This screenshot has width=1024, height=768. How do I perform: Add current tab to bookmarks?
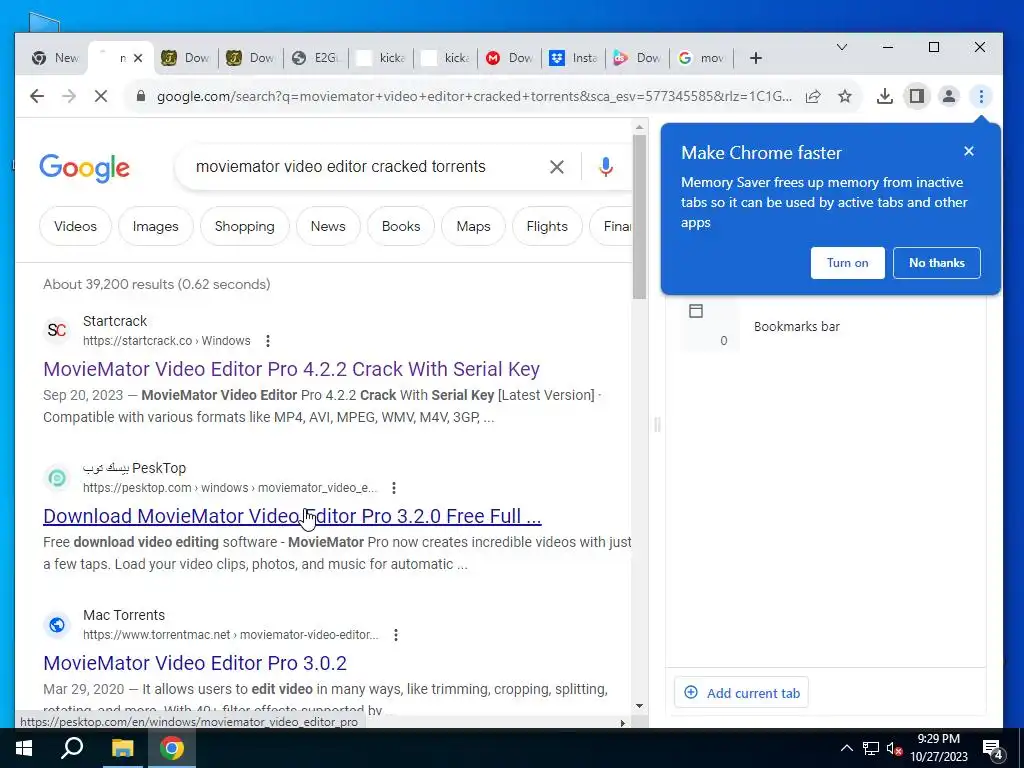pos(742,693)
